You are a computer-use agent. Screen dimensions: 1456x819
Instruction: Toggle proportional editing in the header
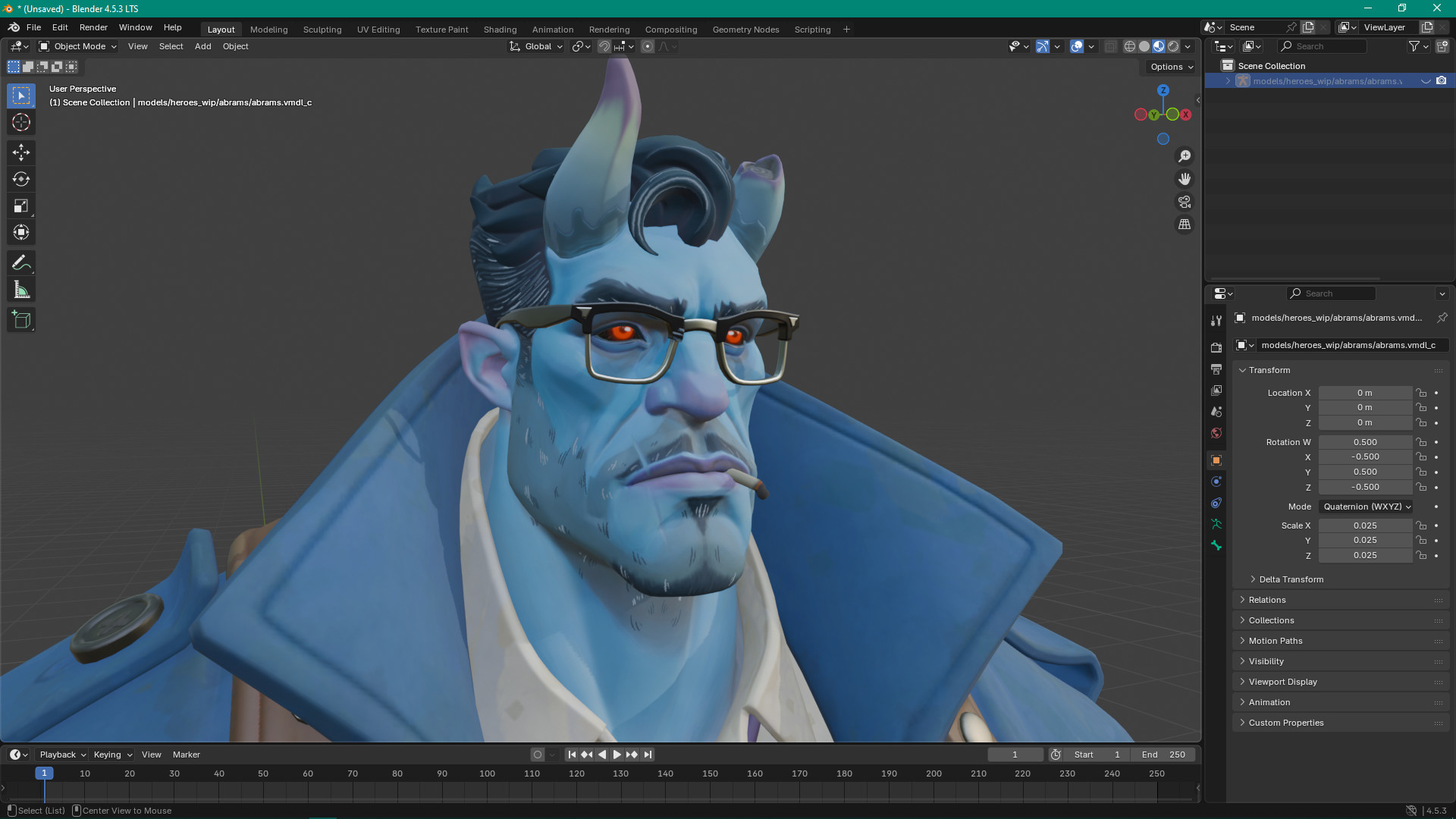pyautogui.click(x=648, y=47)
